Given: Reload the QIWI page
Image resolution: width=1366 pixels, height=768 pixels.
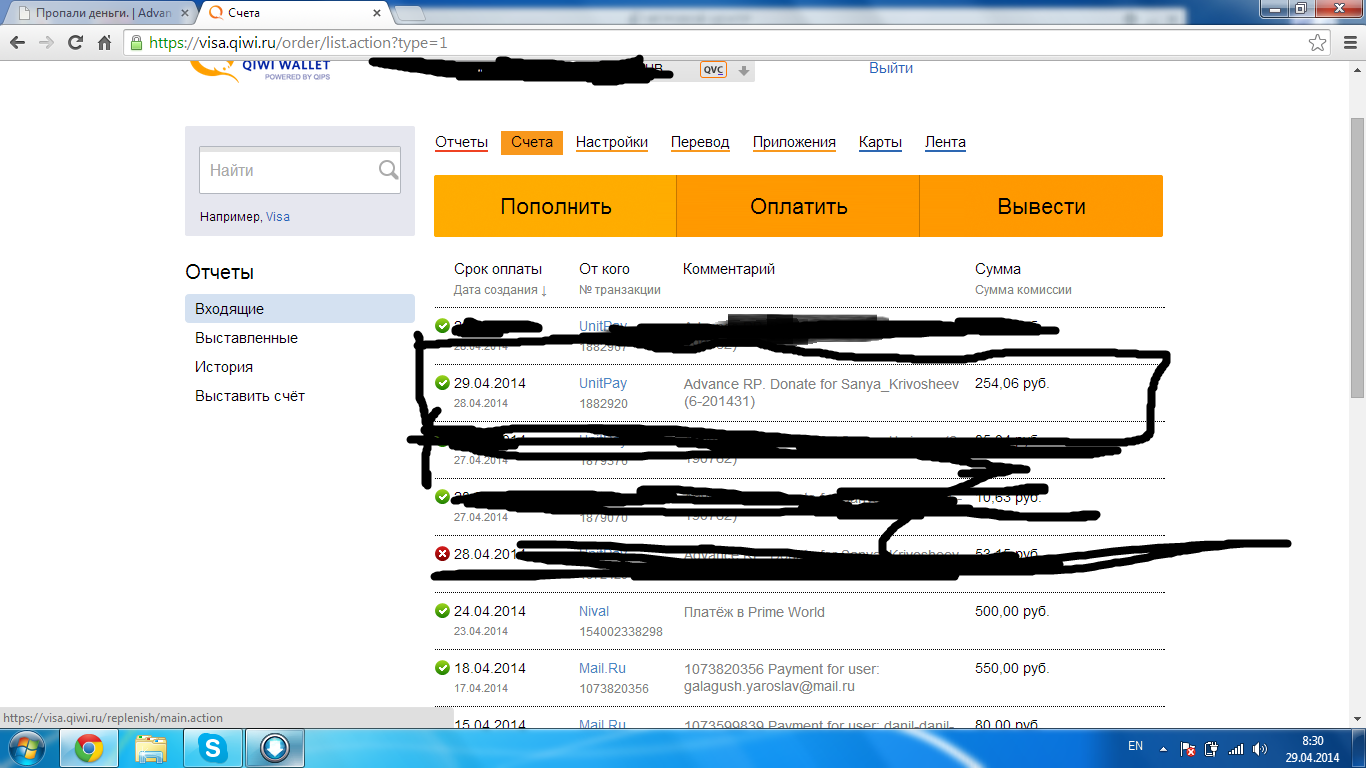Looking at the screenshot, I should click(75, 43).
